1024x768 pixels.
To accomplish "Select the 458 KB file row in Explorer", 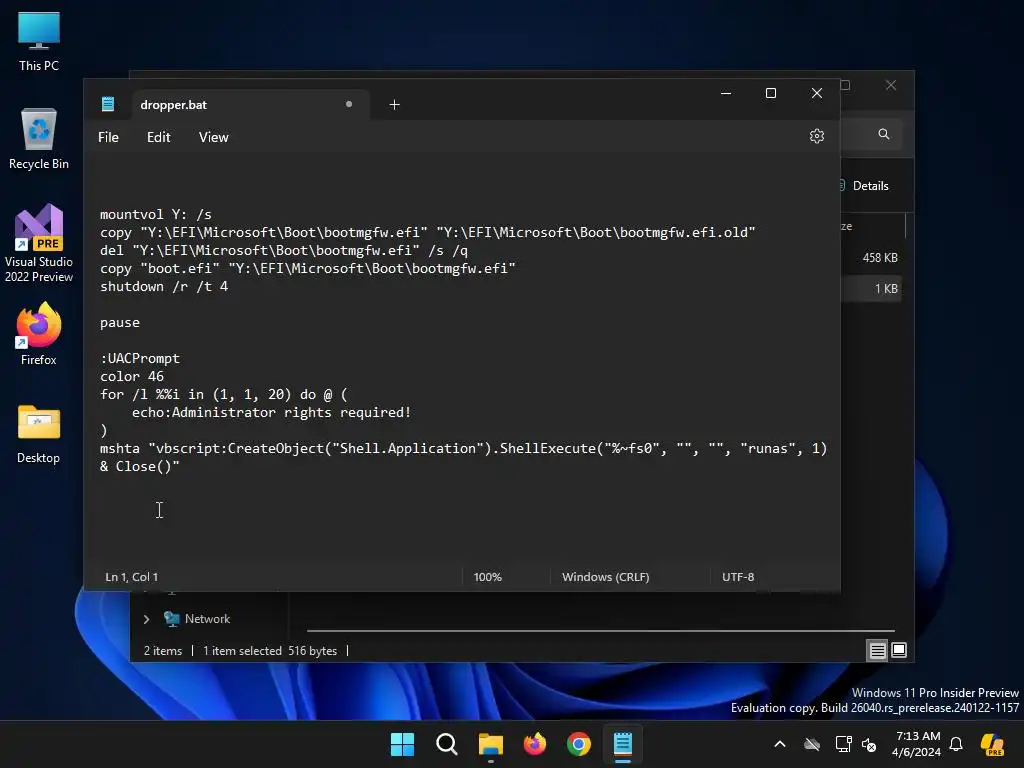I will coord(873,257).
